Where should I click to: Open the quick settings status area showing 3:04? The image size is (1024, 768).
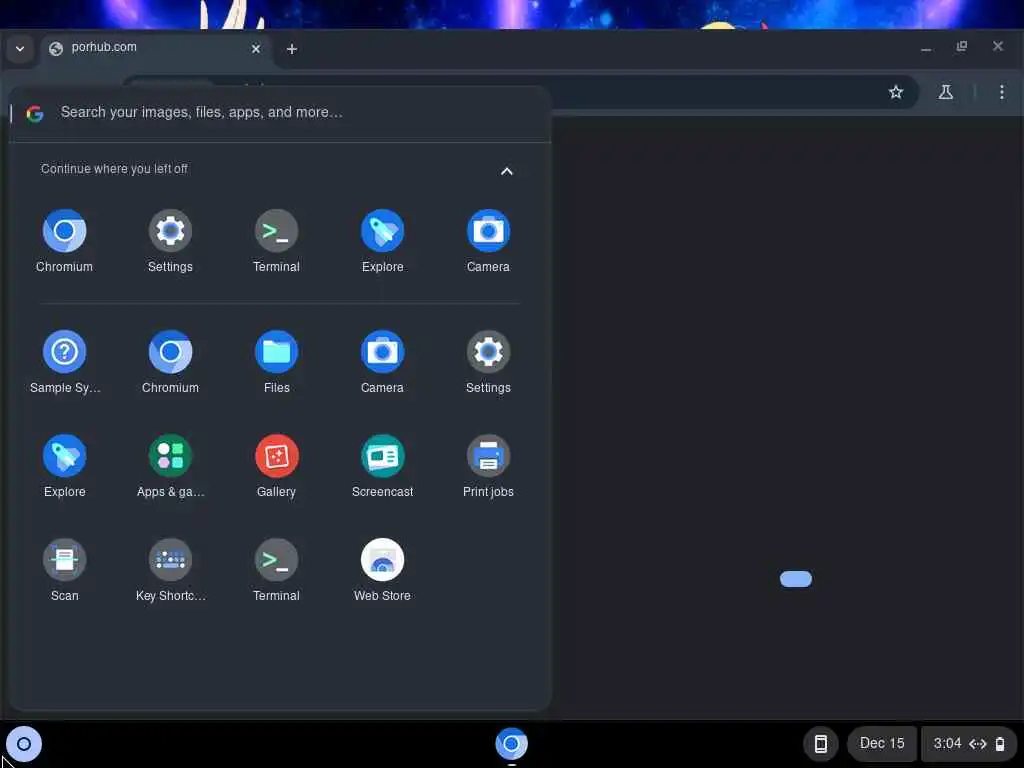[968, 744]
